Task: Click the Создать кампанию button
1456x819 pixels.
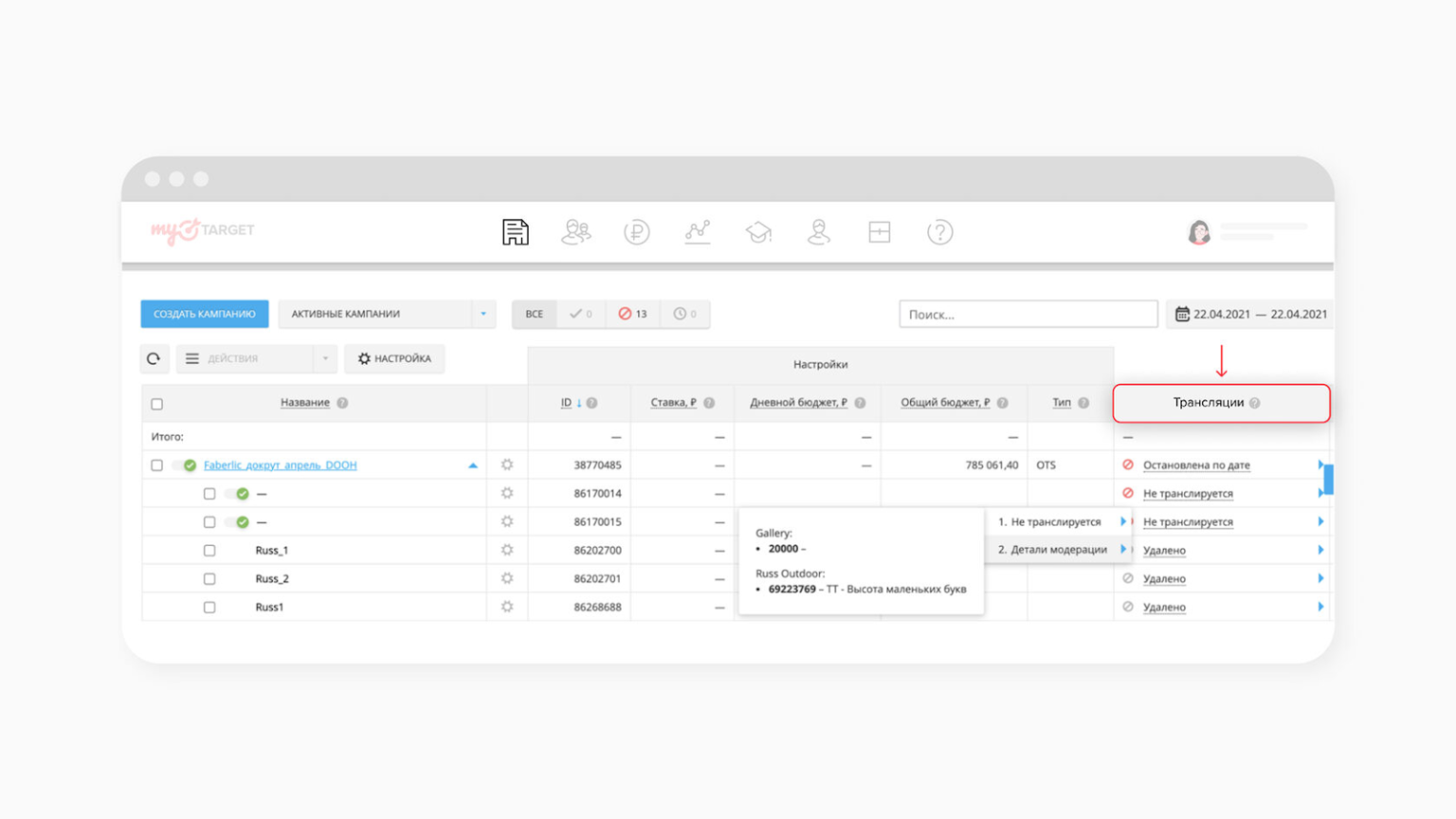Action: [x=205, y=314]
